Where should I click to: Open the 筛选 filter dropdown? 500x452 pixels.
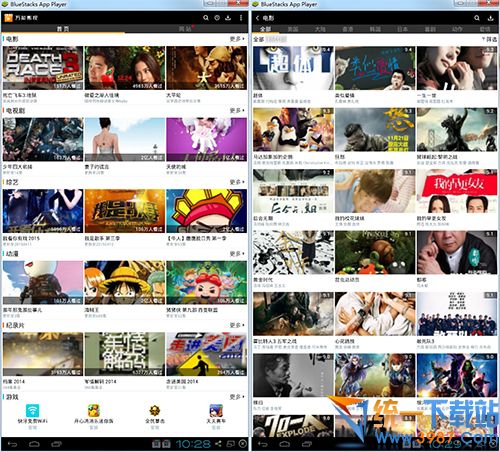coord(489,39)
